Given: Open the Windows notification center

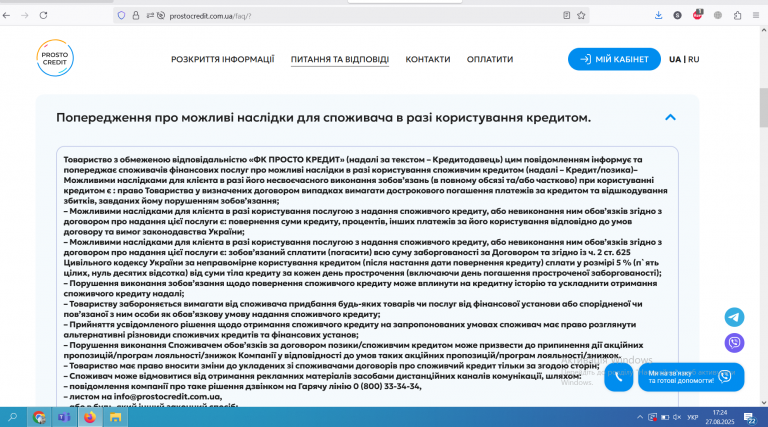Looking at the screenshot, I should pos(750,418).
